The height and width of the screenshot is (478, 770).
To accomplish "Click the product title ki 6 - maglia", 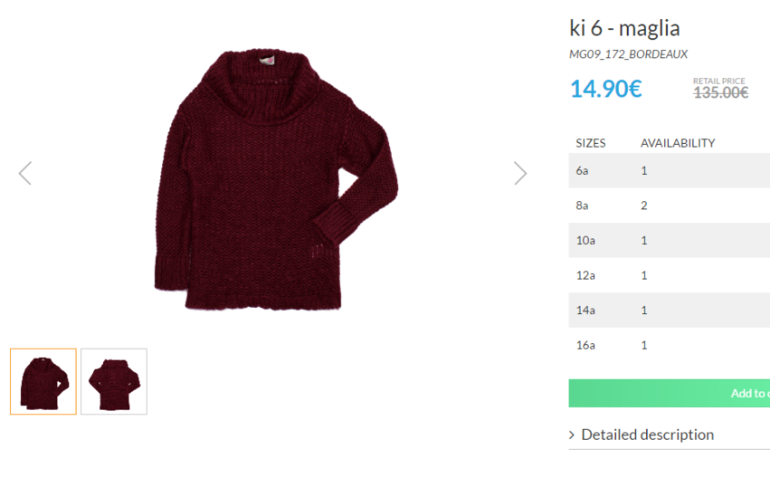I will click(x=624, y=28).
